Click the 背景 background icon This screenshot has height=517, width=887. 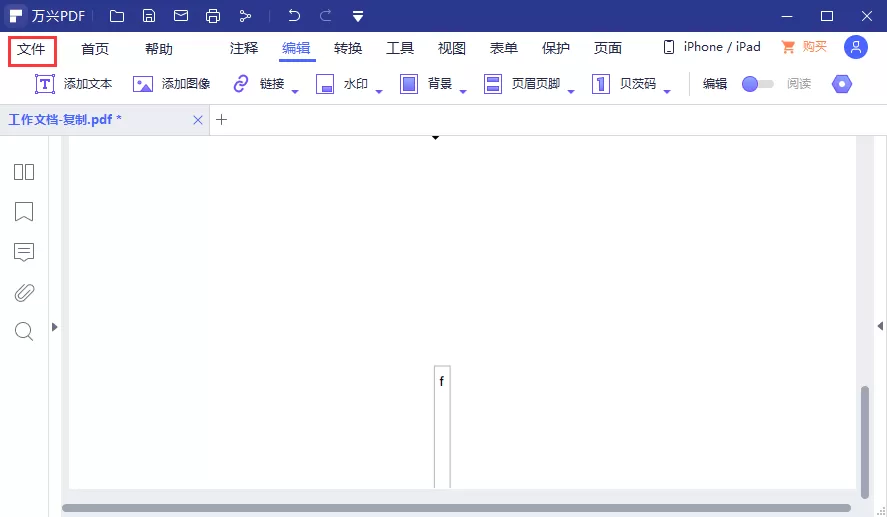(408, 84)
